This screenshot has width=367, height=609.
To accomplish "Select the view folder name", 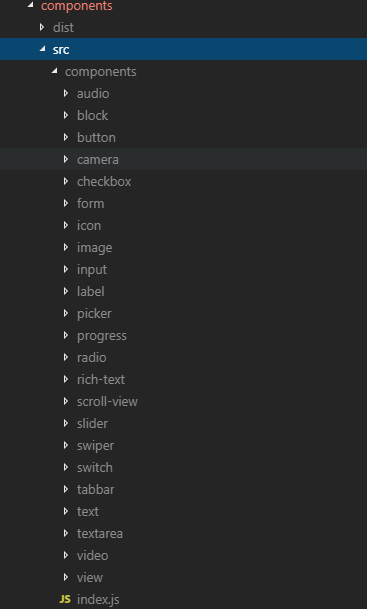I will click(x=90, y=578).
